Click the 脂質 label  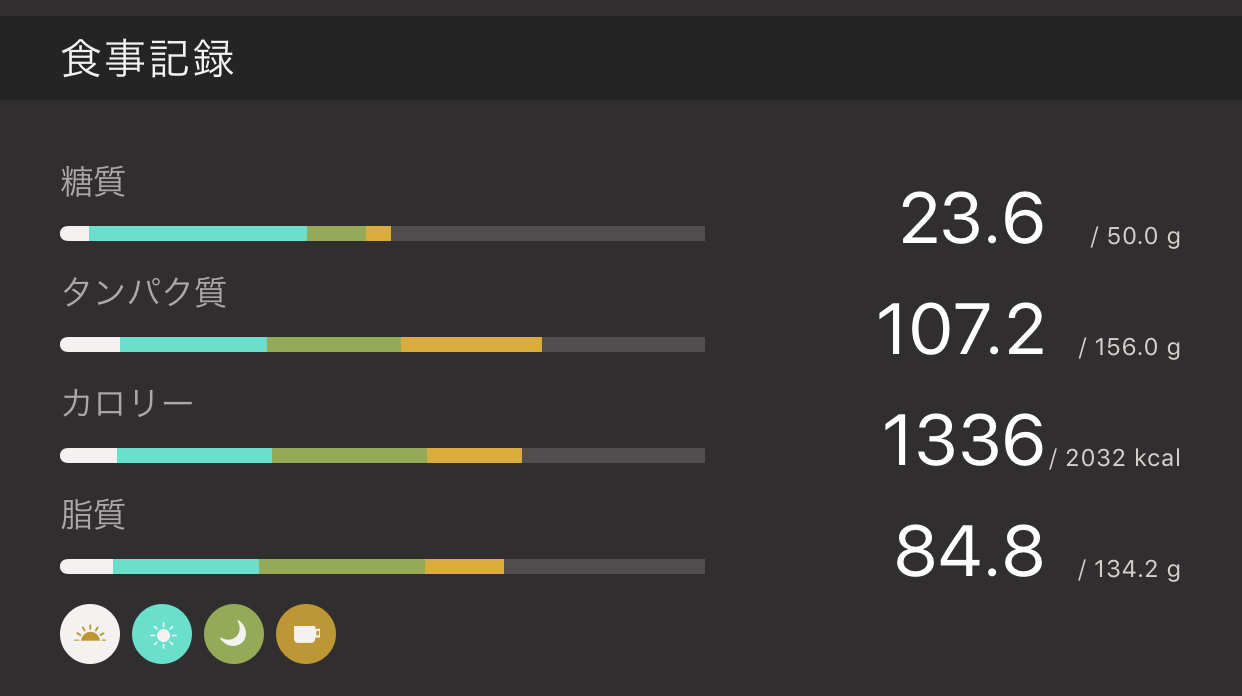[93, 514]
